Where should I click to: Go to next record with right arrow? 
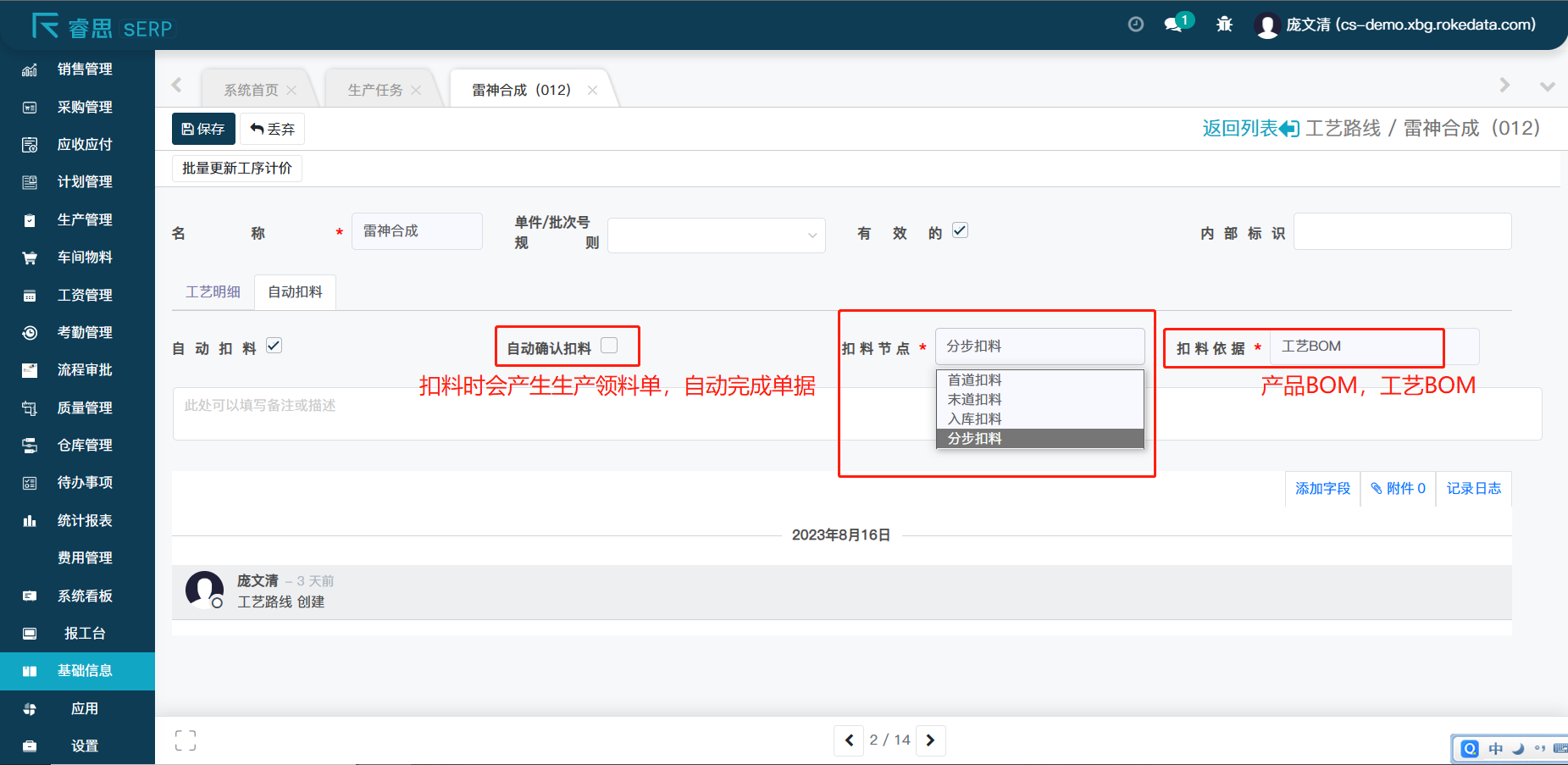click(930, 740)
